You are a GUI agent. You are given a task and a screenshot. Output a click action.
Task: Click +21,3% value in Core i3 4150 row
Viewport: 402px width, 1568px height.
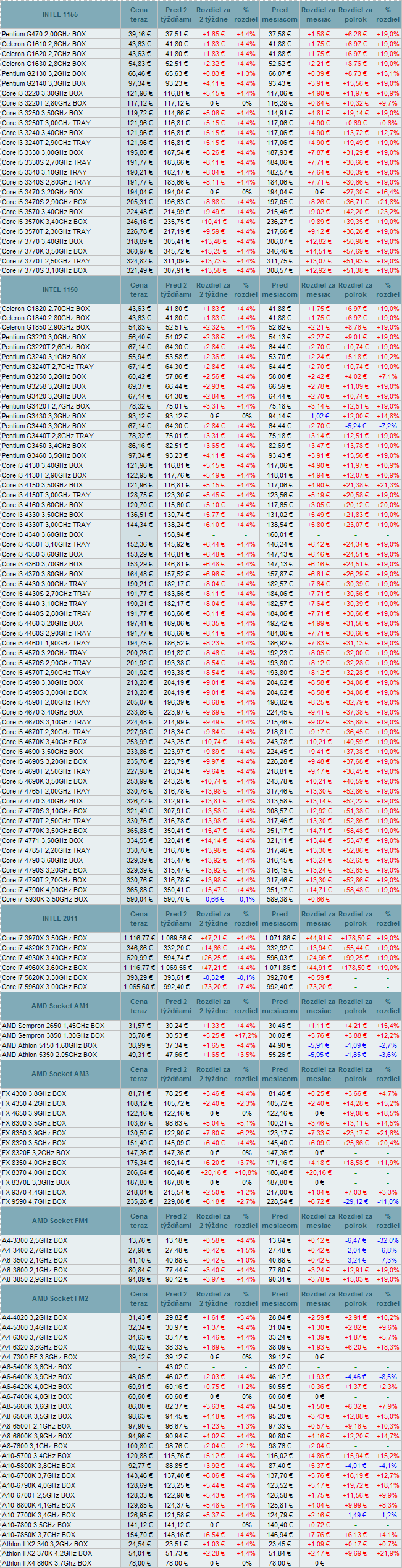coord(388,485)
